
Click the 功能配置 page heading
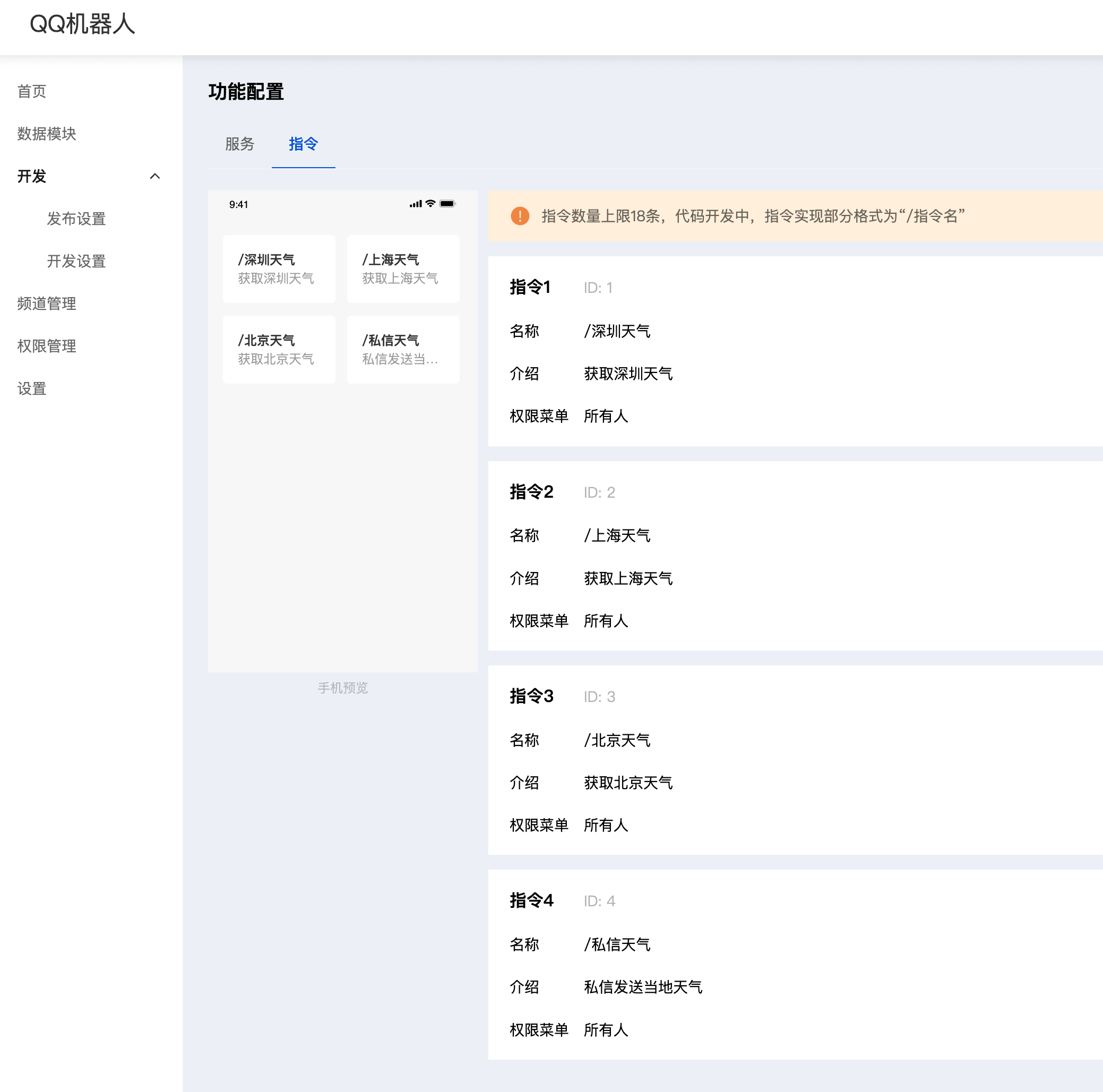246,92
